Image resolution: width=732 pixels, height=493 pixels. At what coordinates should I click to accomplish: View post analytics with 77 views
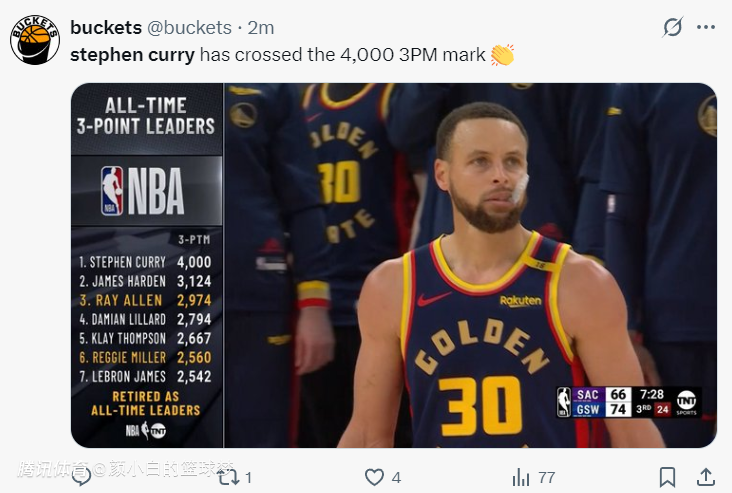pos(521,477)
